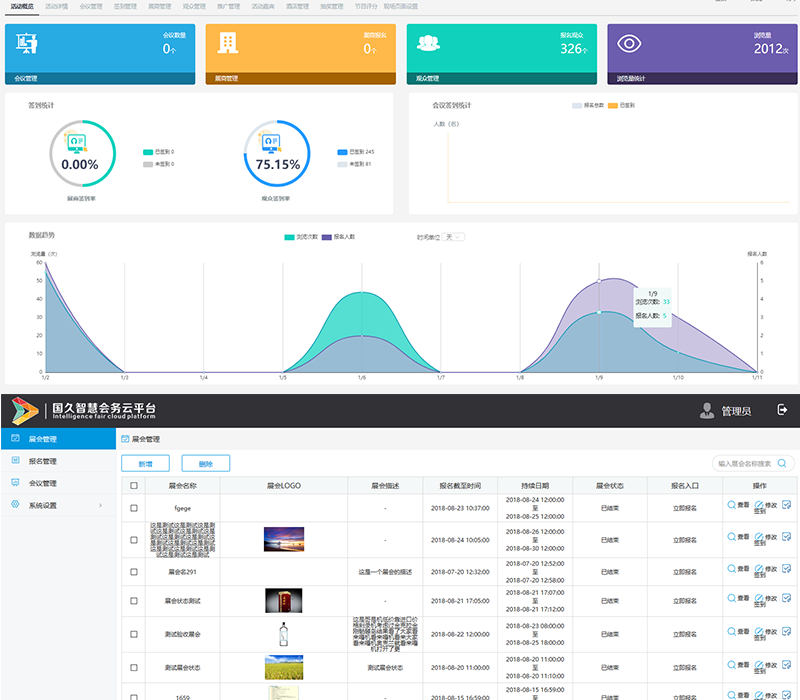Click the eye icon on 浏览量 card
The width and height of the screenshot is (800, 700).
(629, 44)
